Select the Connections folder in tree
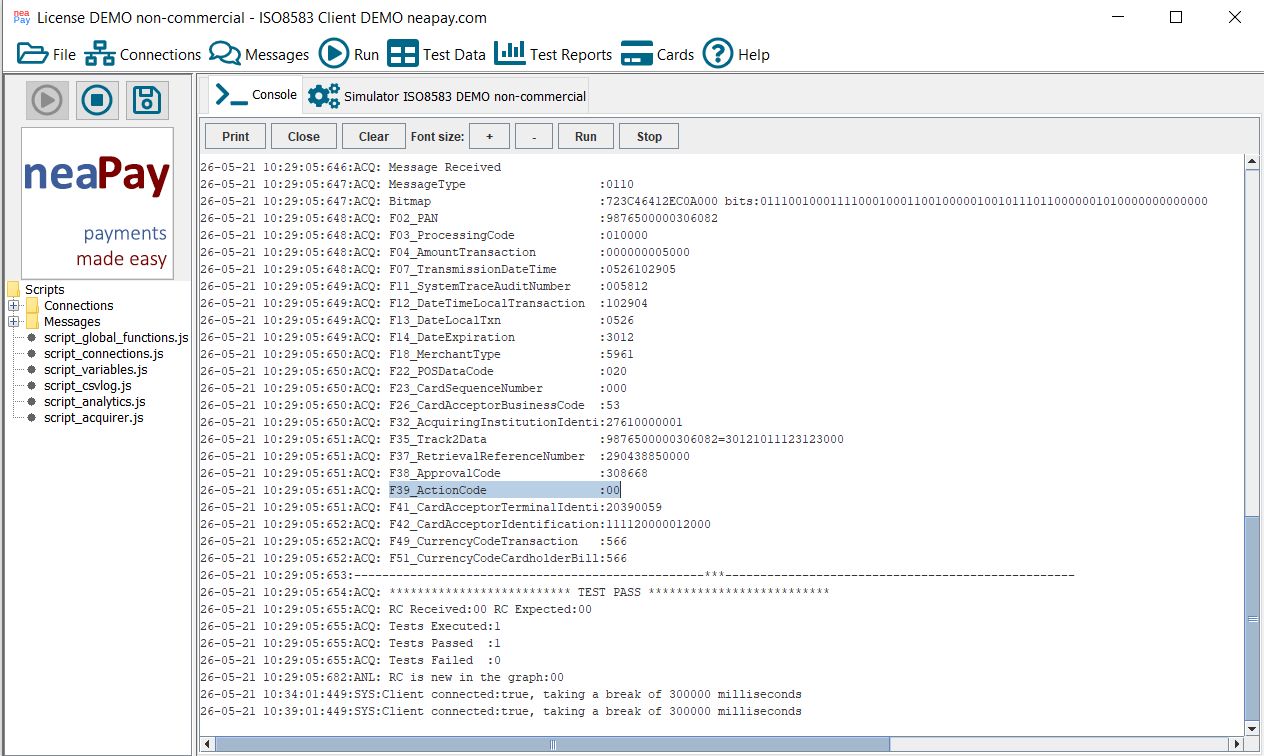 point(70,306)
